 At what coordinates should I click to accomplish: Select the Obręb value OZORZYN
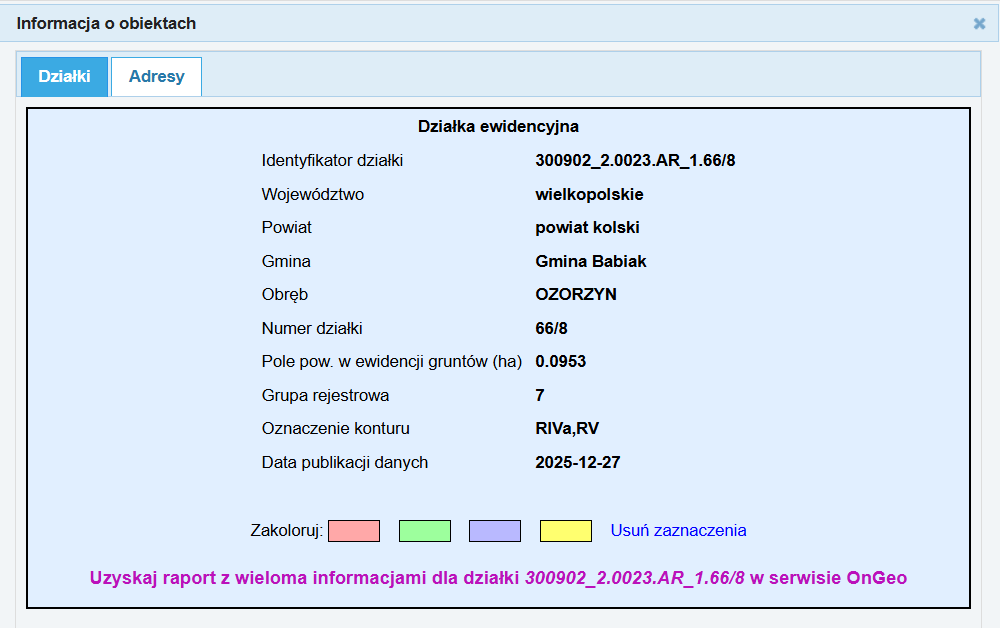point(576,294)
